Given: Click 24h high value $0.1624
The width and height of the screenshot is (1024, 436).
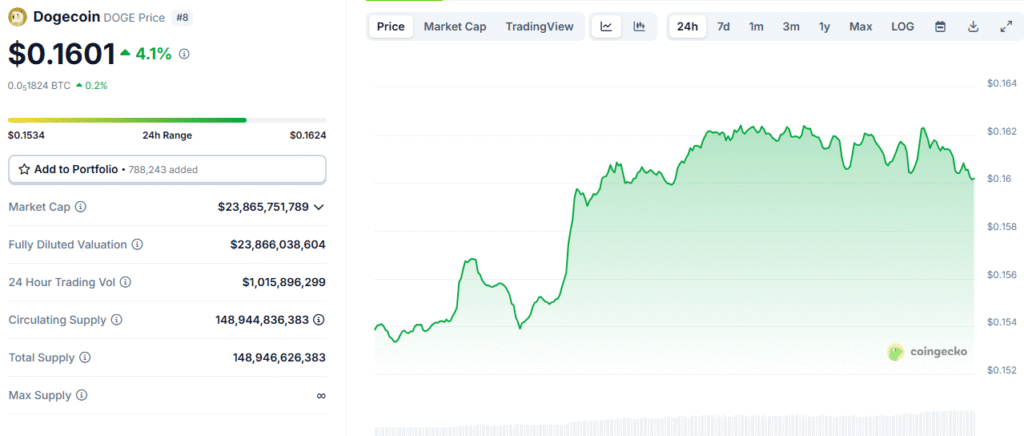Looking at the screenshot, I should click(x=308, y=136).
